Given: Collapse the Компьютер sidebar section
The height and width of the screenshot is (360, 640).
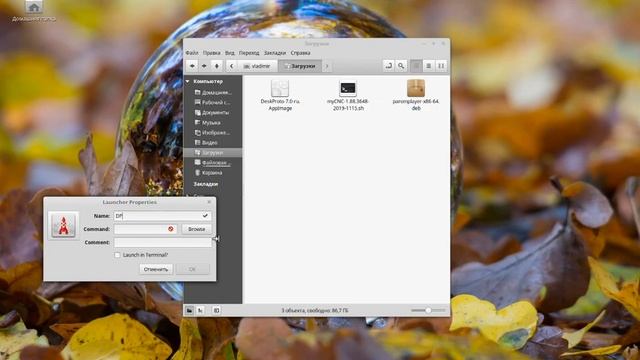Looking at the screenshot, I should [x=188, y=81].
